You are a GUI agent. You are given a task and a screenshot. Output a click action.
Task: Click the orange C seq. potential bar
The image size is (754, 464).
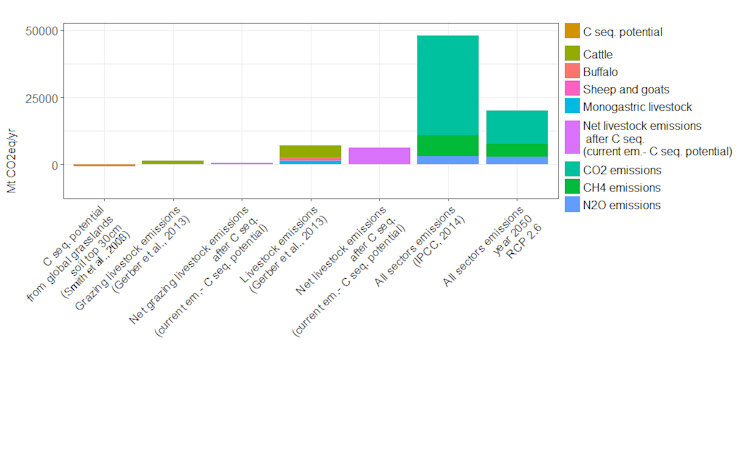pos(104,165)
